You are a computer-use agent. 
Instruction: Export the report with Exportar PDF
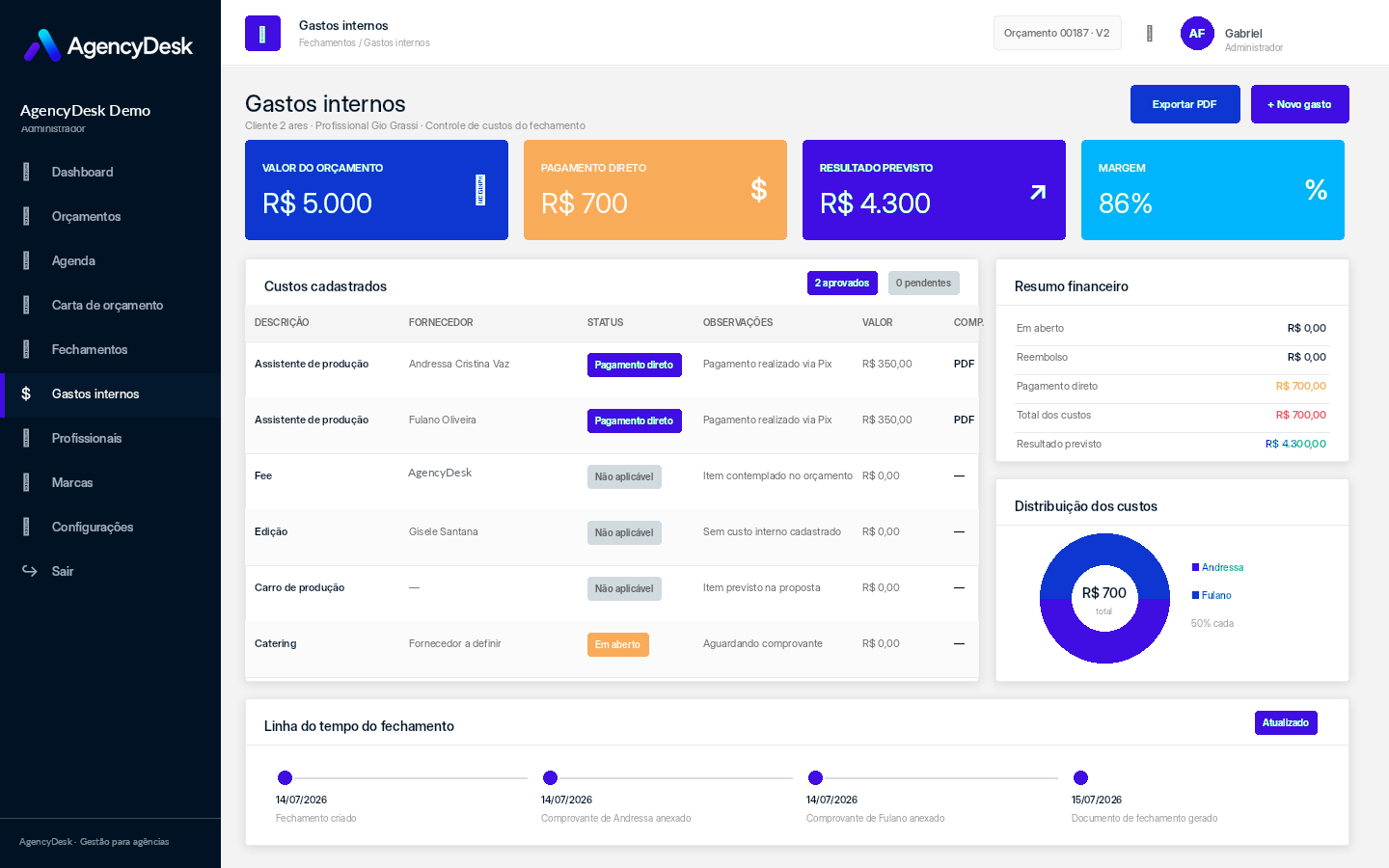[1185, 104]
